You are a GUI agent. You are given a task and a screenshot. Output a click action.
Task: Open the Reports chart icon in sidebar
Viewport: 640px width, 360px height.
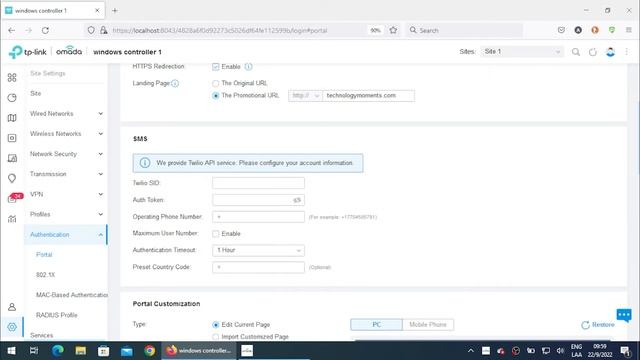click(12, 219)
